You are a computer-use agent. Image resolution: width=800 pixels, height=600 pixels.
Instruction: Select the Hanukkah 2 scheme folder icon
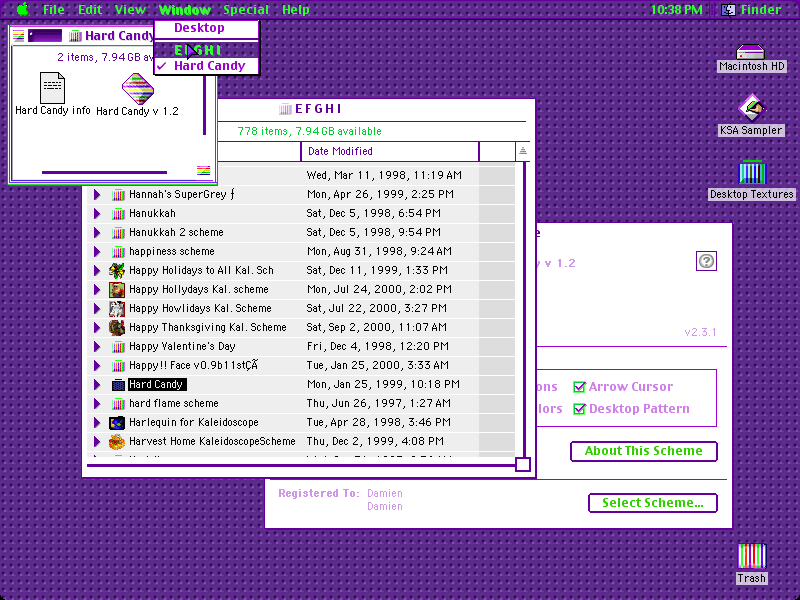pyautogui.click(x=118, y=233)
